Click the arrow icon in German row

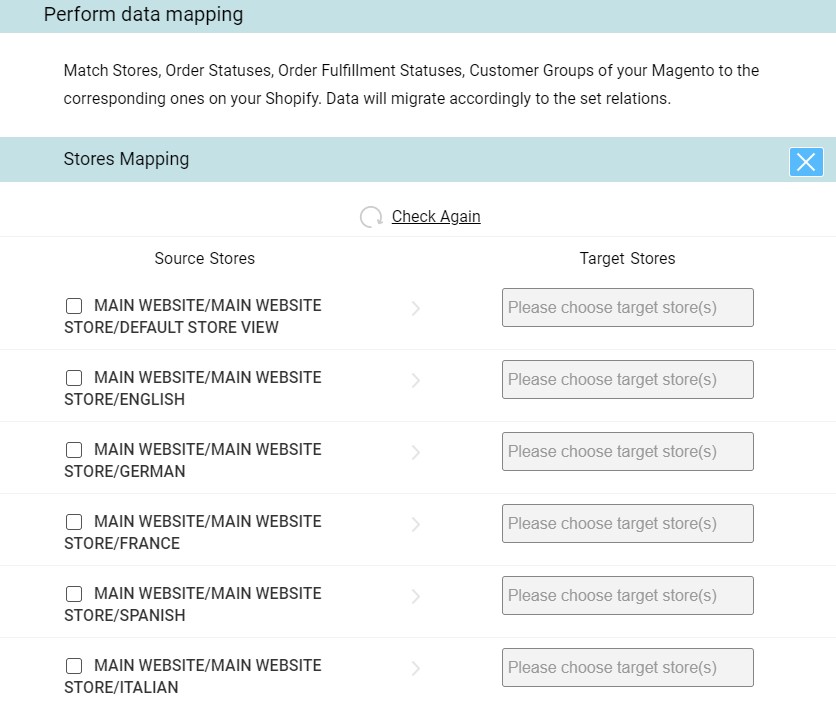pyautogui.click(x=416, y=452)
